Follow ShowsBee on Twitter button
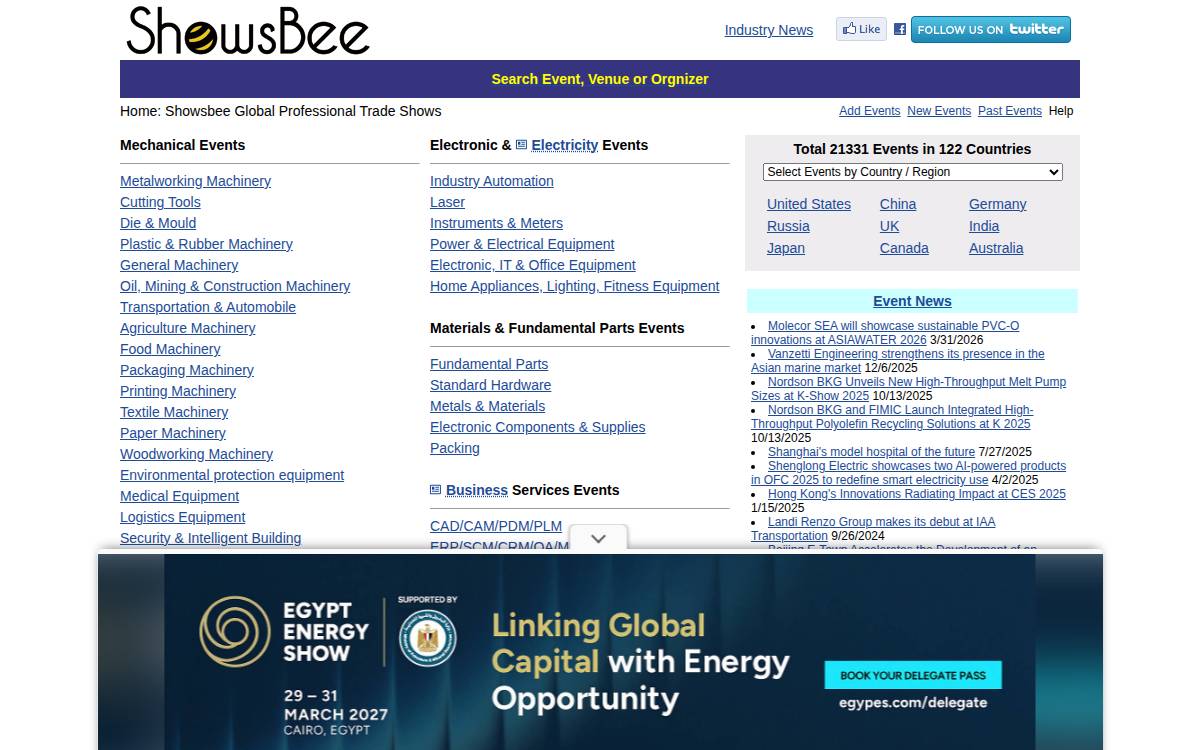This screenshot has height=750, width=1200. click(x=990, y=29)
